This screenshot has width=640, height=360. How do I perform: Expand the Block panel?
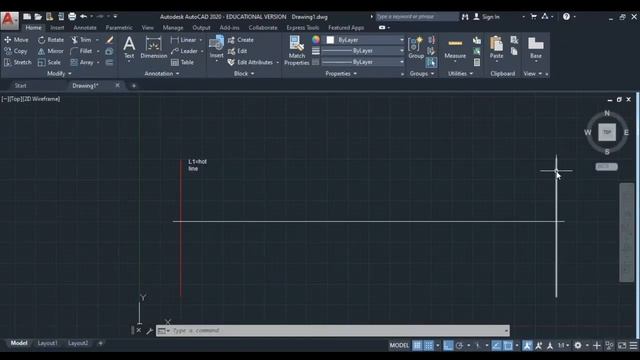tap(244, 73)
